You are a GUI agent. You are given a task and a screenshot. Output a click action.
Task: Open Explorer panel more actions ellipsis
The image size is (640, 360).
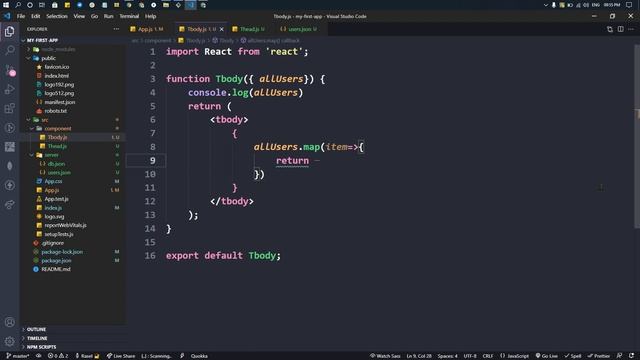tap(116, 29)
